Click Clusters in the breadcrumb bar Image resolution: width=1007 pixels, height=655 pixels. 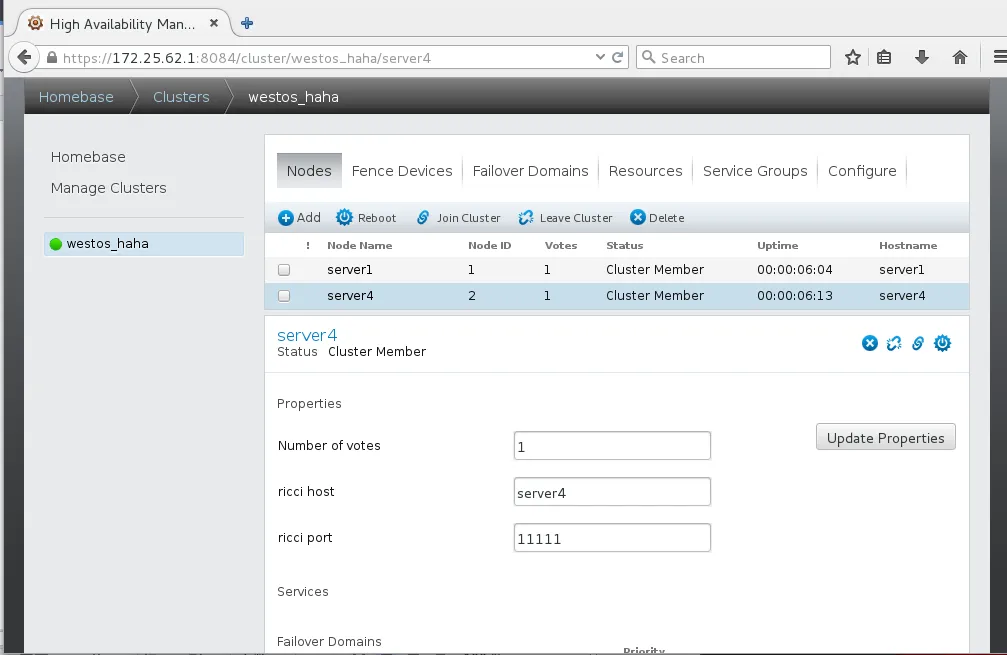pos(181,97)
